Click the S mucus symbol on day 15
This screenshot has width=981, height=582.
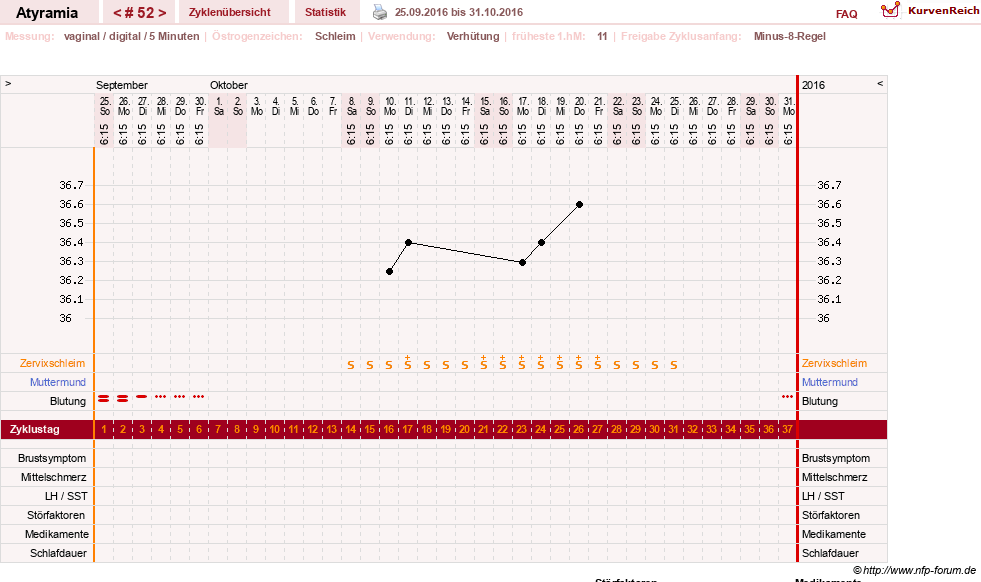coord(370,365)
